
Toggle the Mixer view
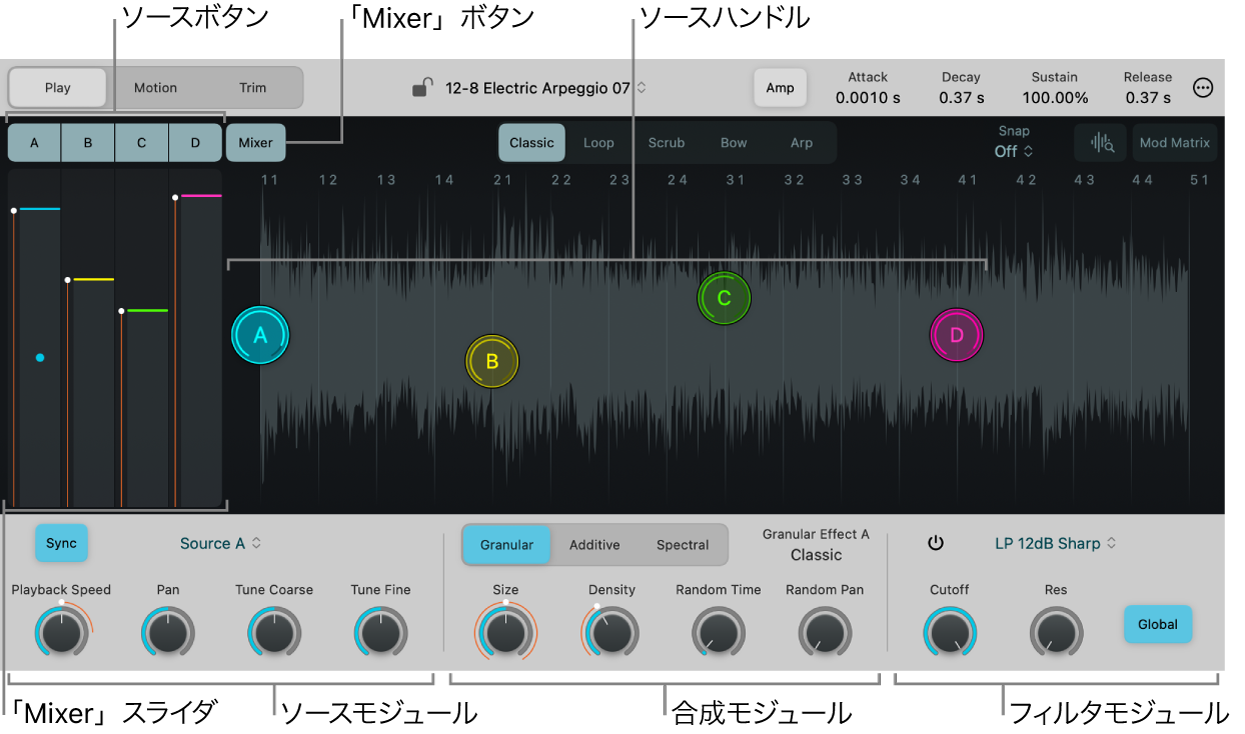tap(255, 142)
